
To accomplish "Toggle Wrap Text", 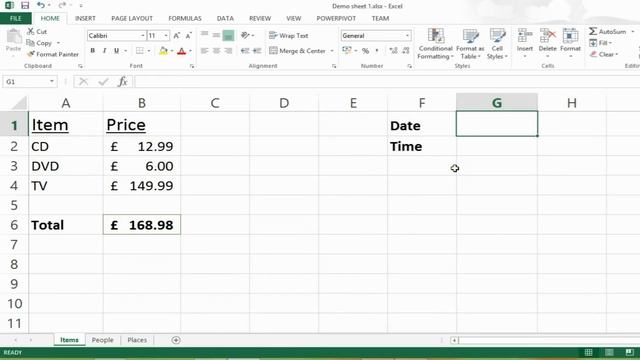I will pyautogui.click(x=289, y=36).
